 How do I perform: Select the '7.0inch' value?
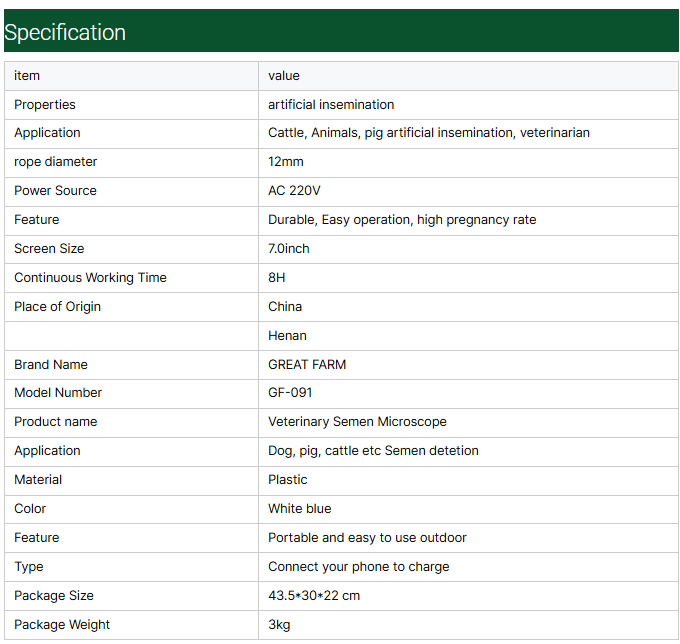pos(289,249)
